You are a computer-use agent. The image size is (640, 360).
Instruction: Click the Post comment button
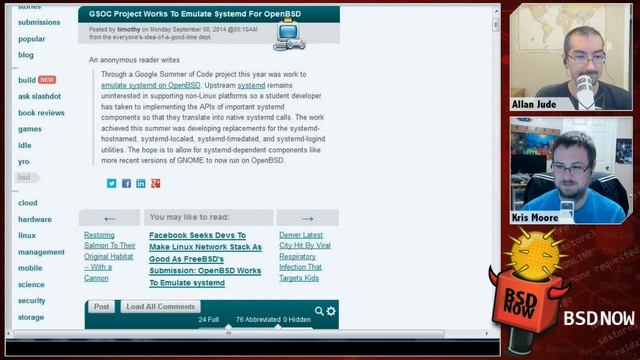(x=102, y=307)
